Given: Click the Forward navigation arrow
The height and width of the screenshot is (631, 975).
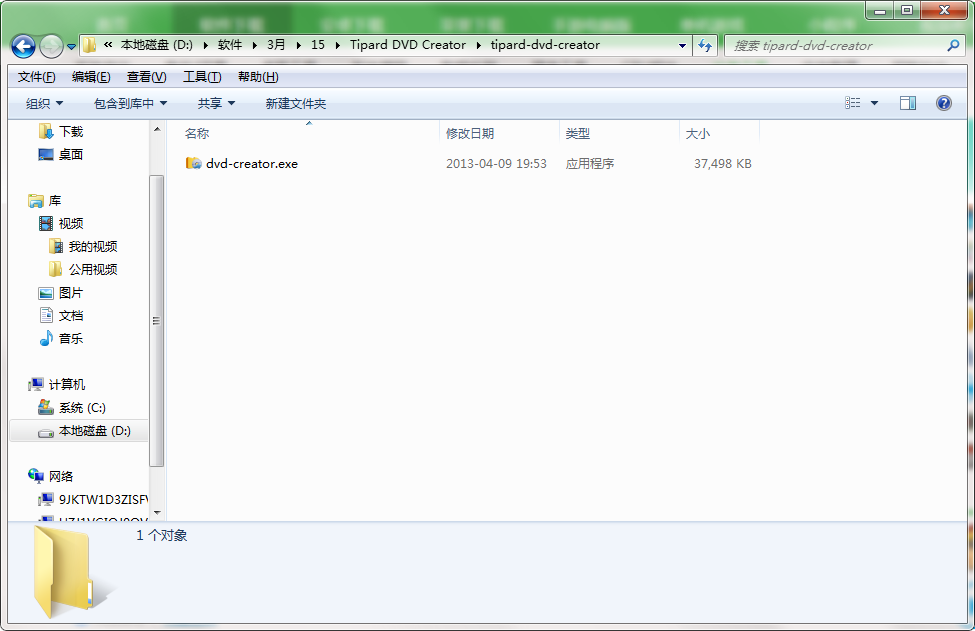Looking at the screenshot, I should coord(51,46).
